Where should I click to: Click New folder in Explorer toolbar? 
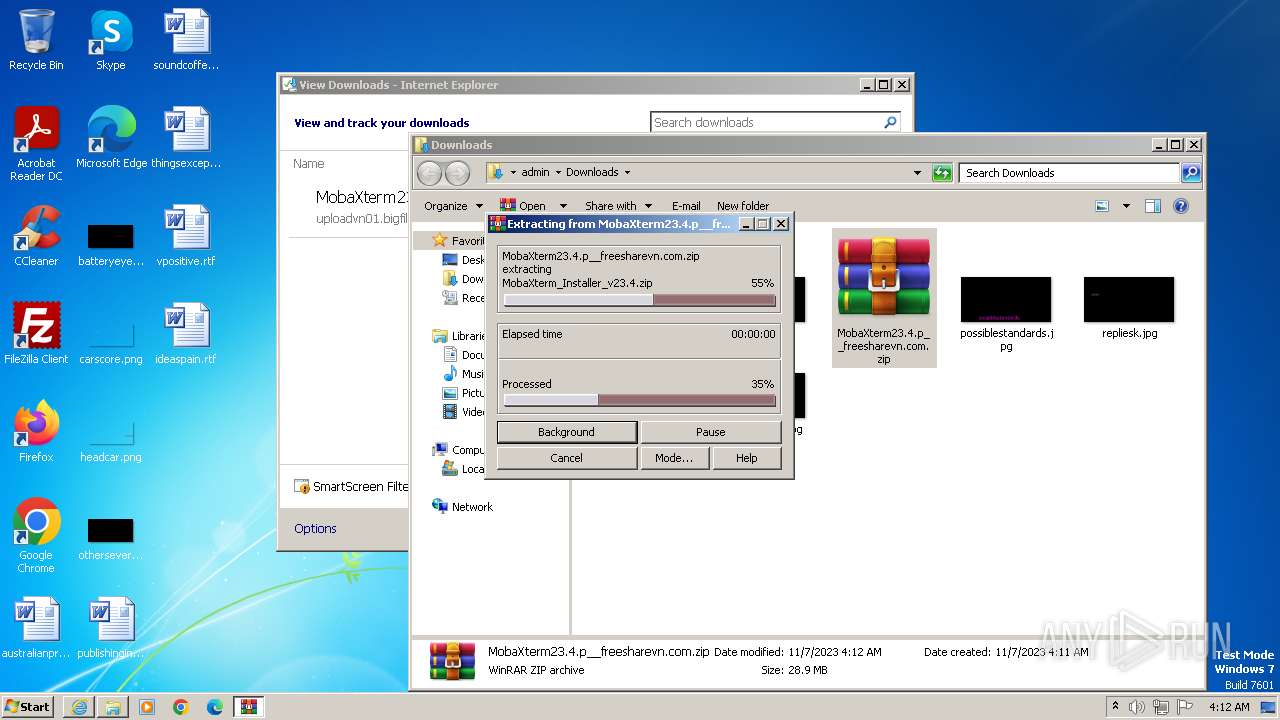tap(743, 206)
